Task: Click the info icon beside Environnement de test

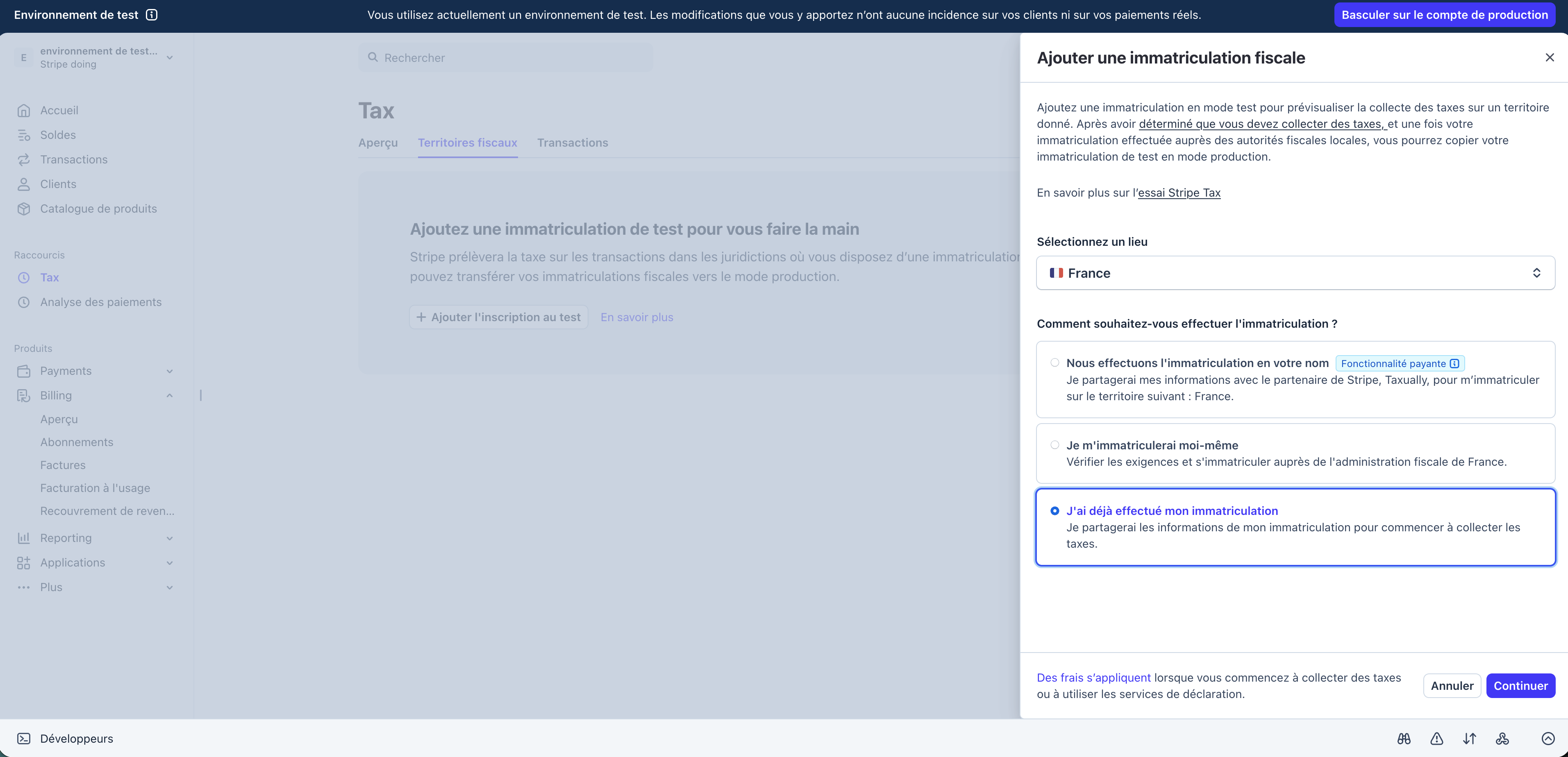Action: pyautogui.click(x=152, y=15)
